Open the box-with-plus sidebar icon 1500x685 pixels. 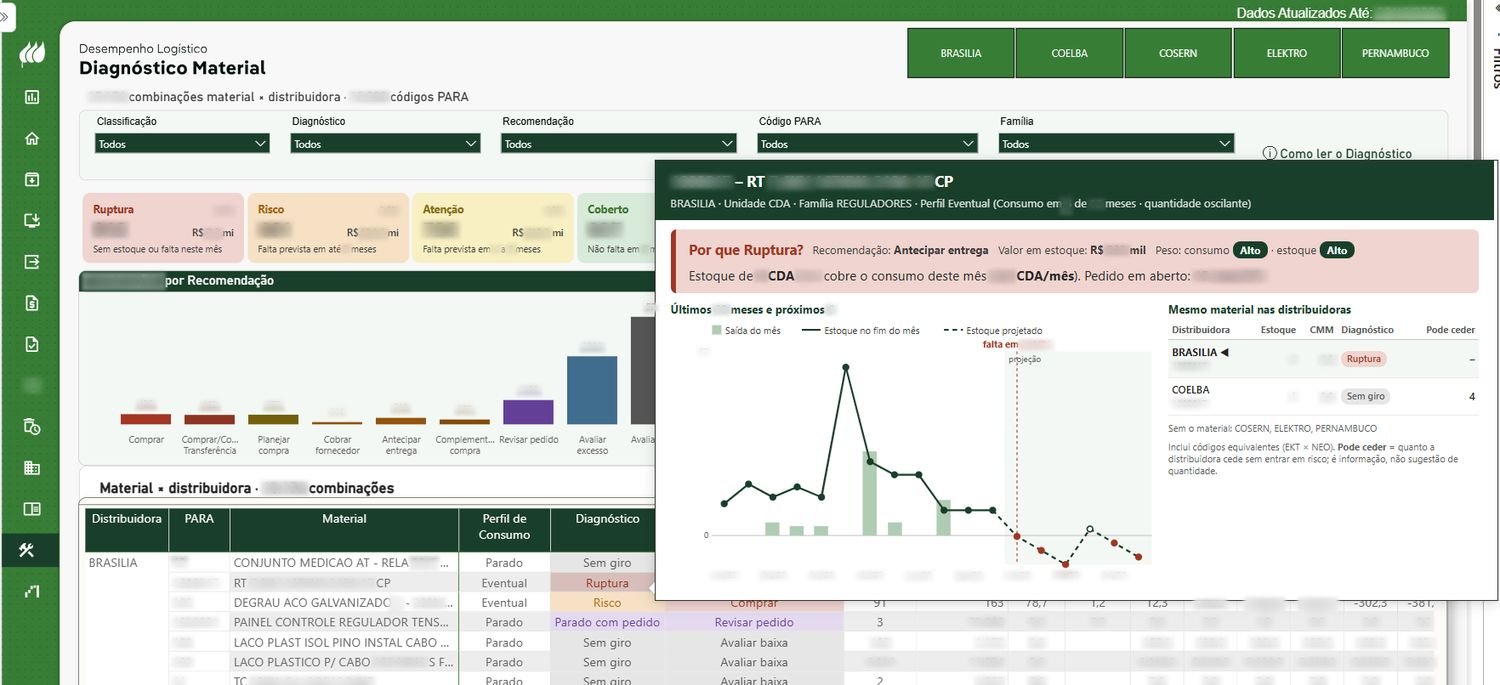[x=32, y=180]
